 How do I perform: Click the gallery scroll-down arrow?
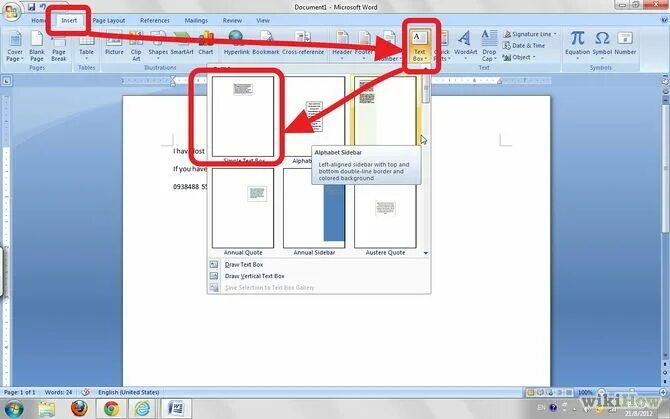click(x=426, y=253)
